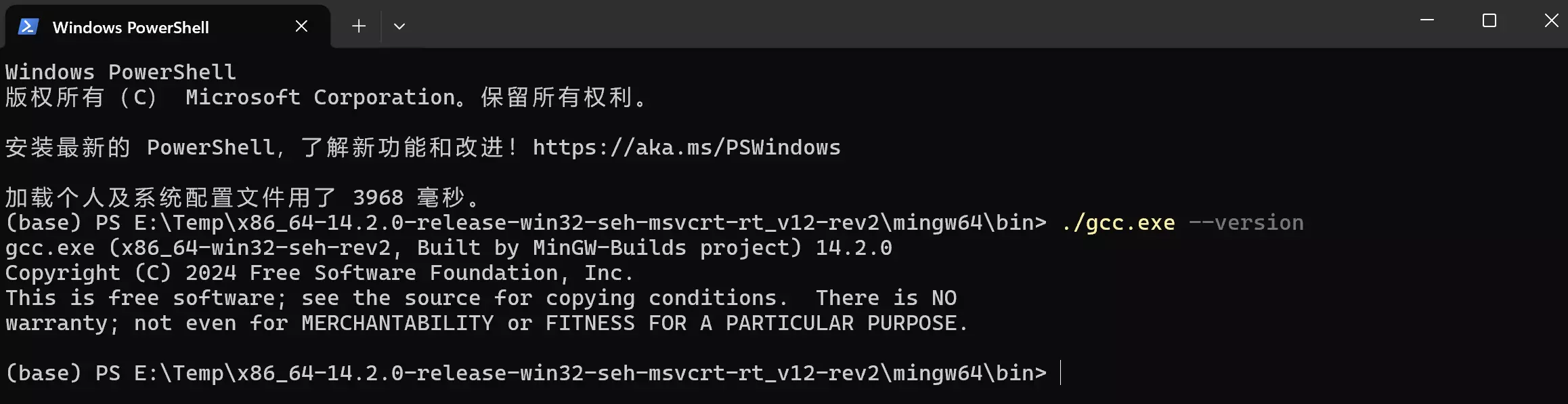Image resolution: width=1568 pixels, height=404 pixels.
Task: Select the Windows PowerShell tab
Action: point(131,27)
